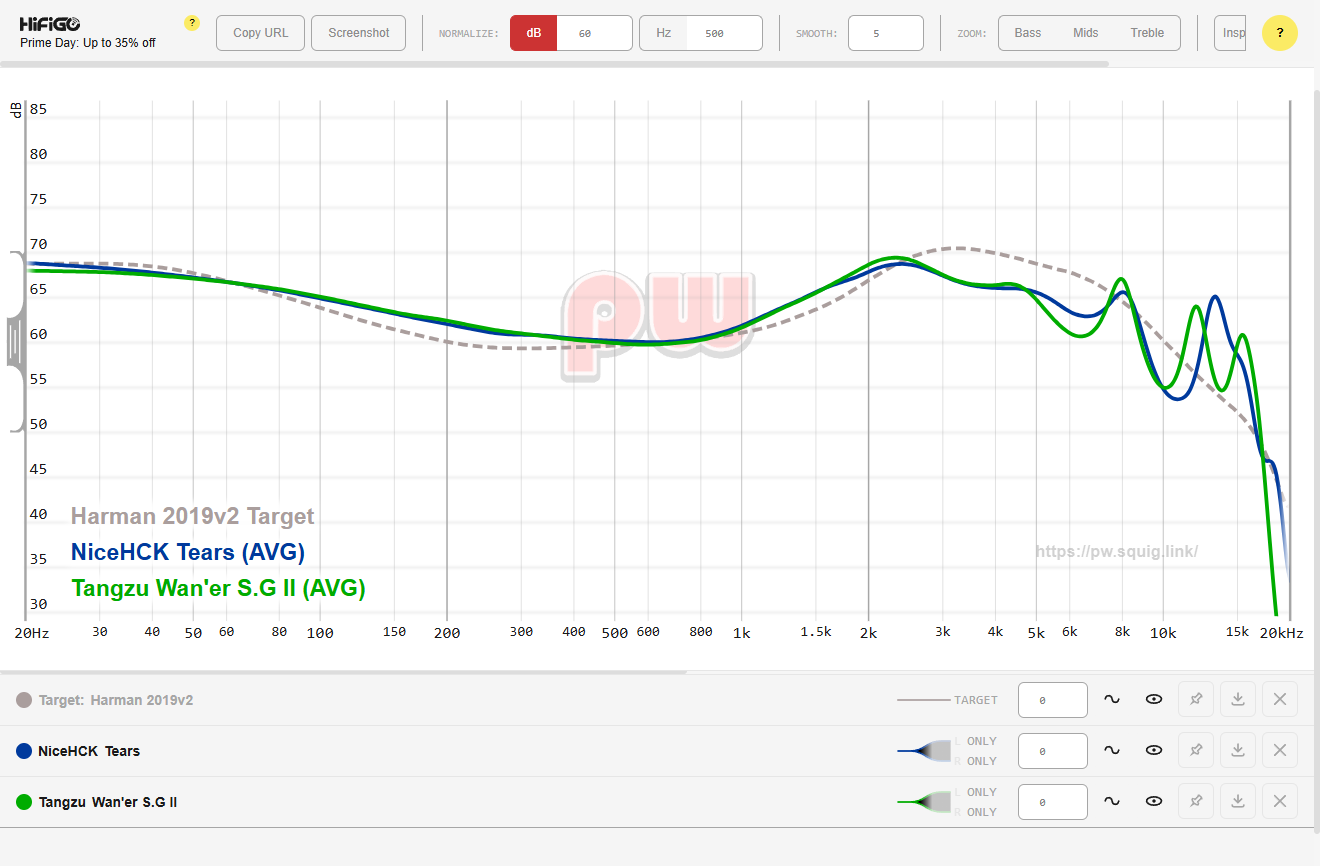Download Tangzu Wan'er S.G II data
1320x866 pixels.
point(1238,802)
